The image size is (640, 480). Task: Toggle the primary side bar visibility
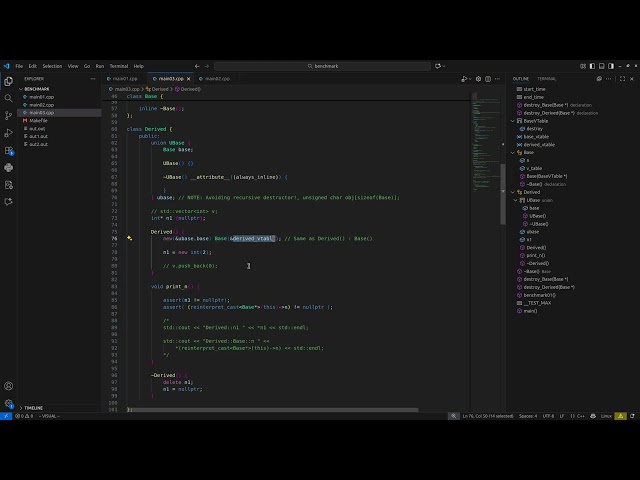coord(592,66)
